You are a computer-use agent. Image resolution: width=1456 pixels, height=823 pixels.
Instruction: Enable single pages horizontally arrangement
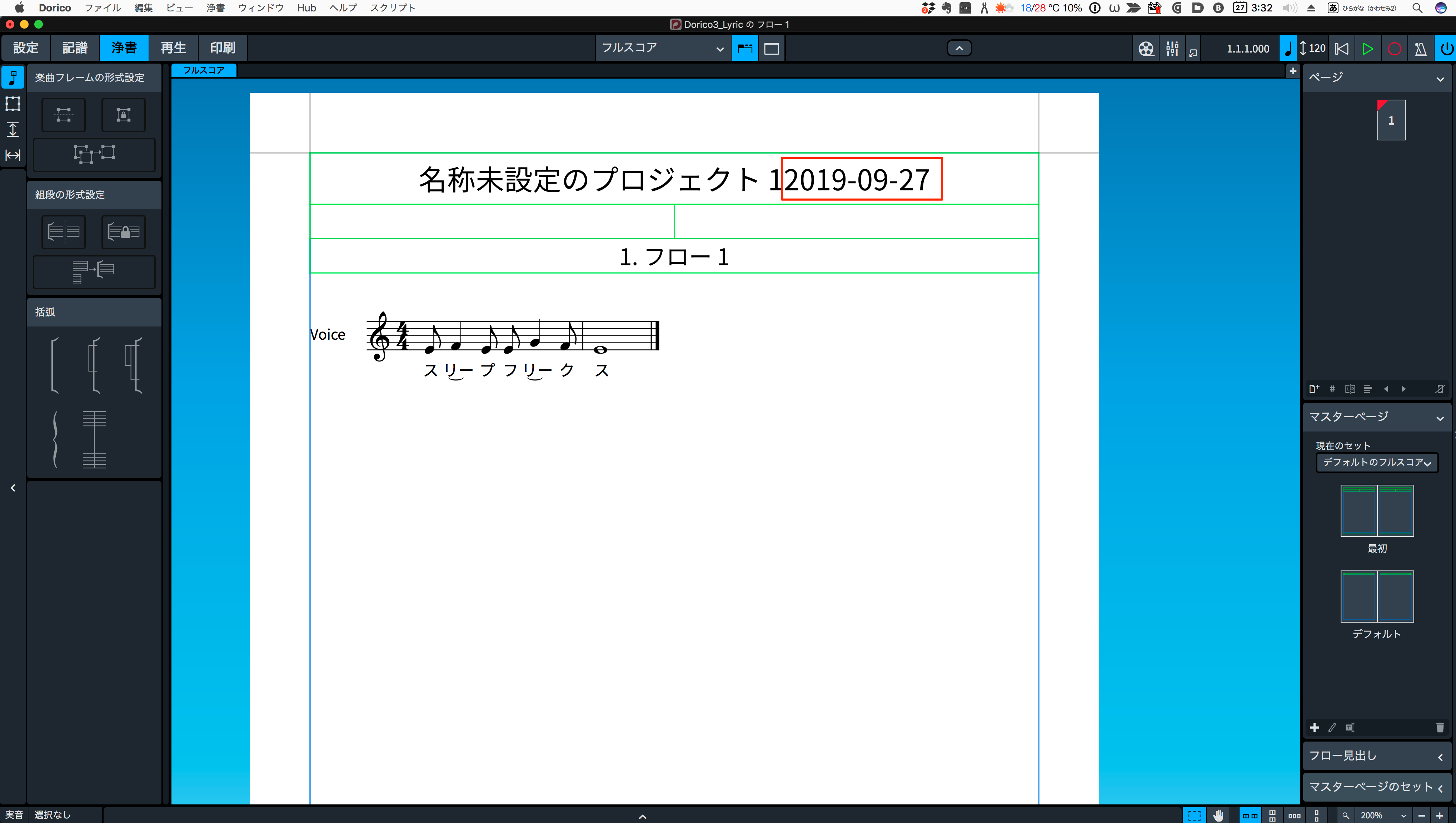pos(1294,815)
